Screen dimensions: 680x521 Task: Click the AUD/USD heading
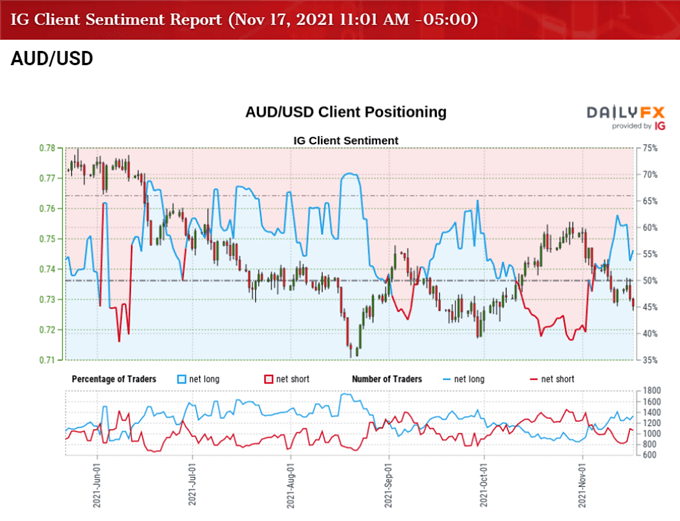pos(52,59)
